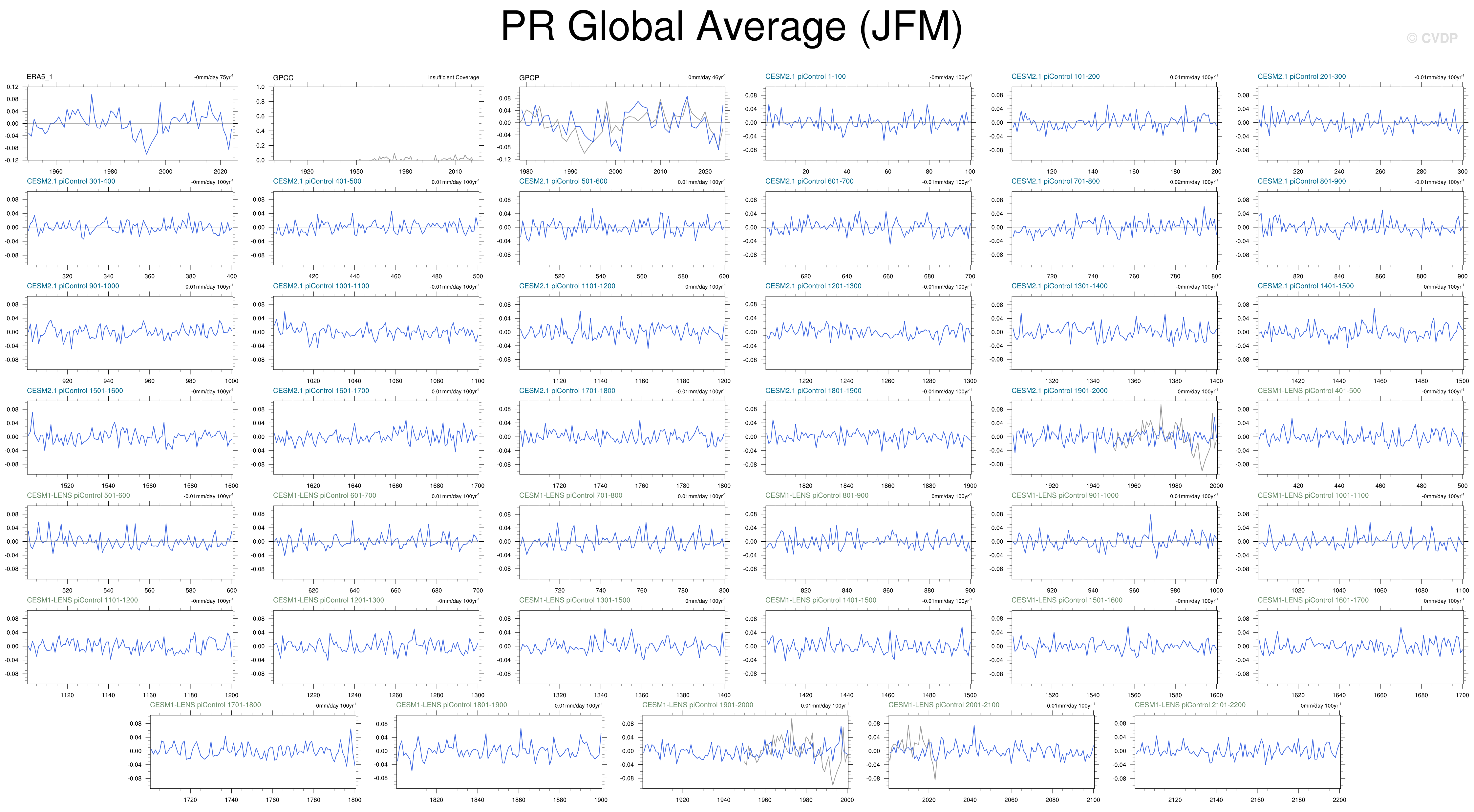This screenshot has width=1474, height=812.
Task: Click the CESM2.1 piControl 501-600 plot
Action: point(622,228)
